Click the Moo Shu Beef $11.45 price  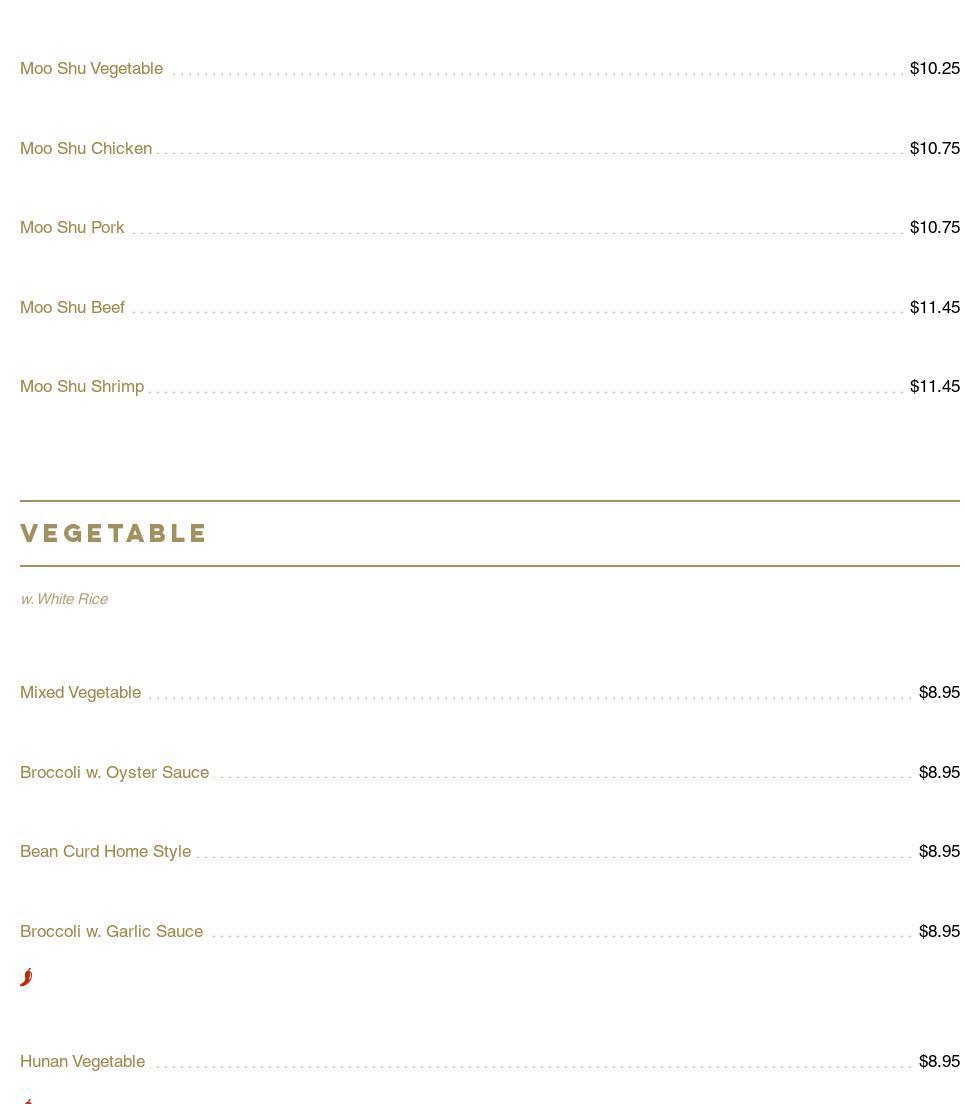[x=934, y=307]
